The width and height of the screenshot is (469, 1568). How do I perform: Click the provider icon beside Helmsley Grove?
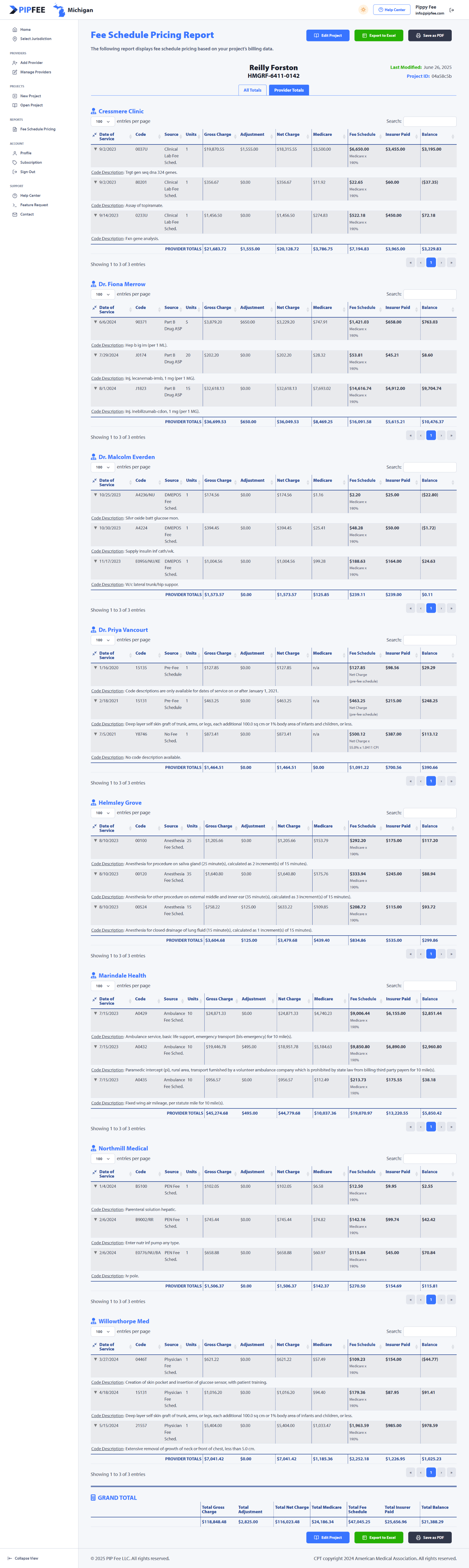coord(94,803)
